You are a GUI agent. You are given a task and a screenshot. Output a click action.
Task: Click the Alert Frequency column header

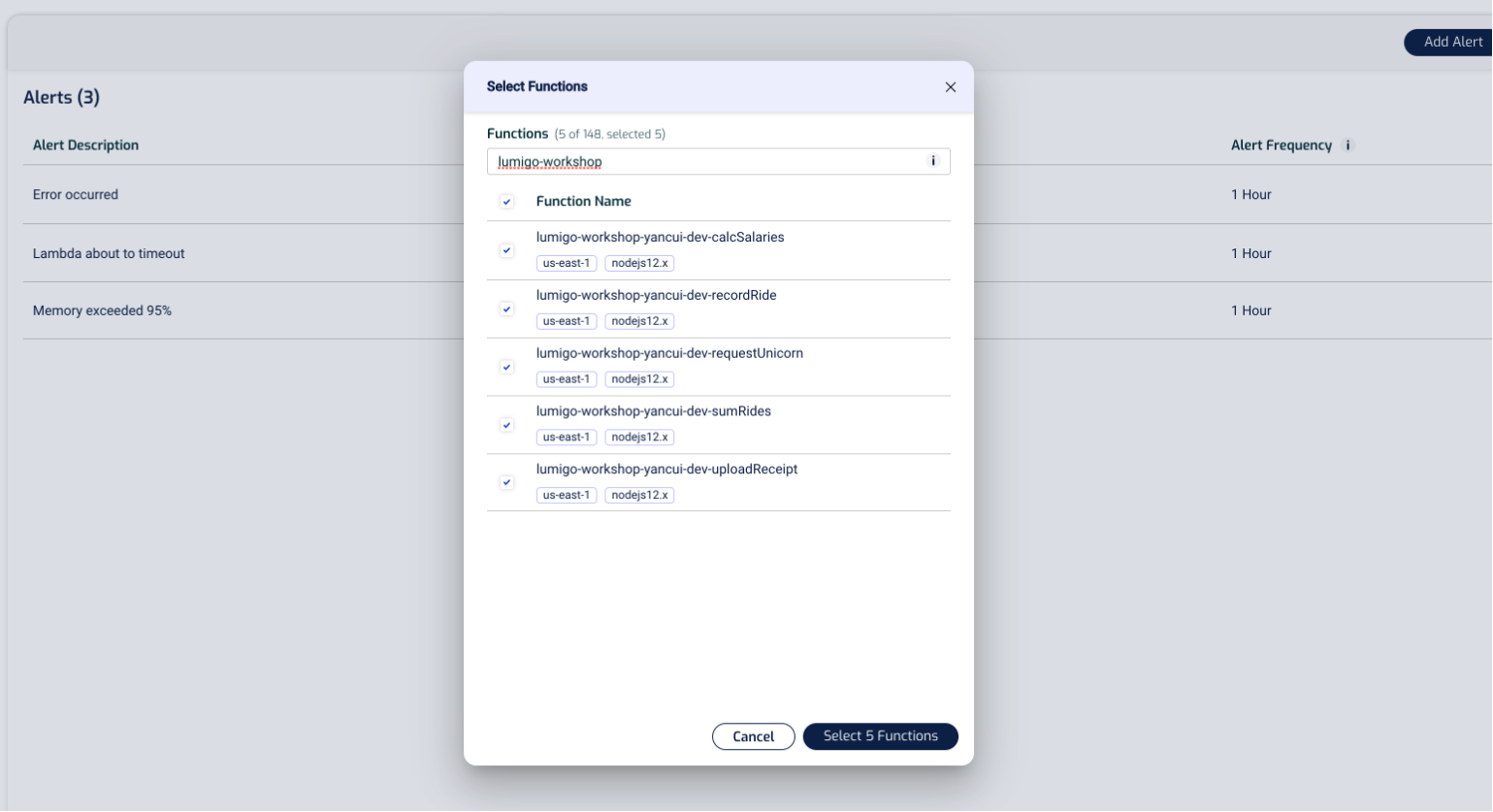point(1282,146)
